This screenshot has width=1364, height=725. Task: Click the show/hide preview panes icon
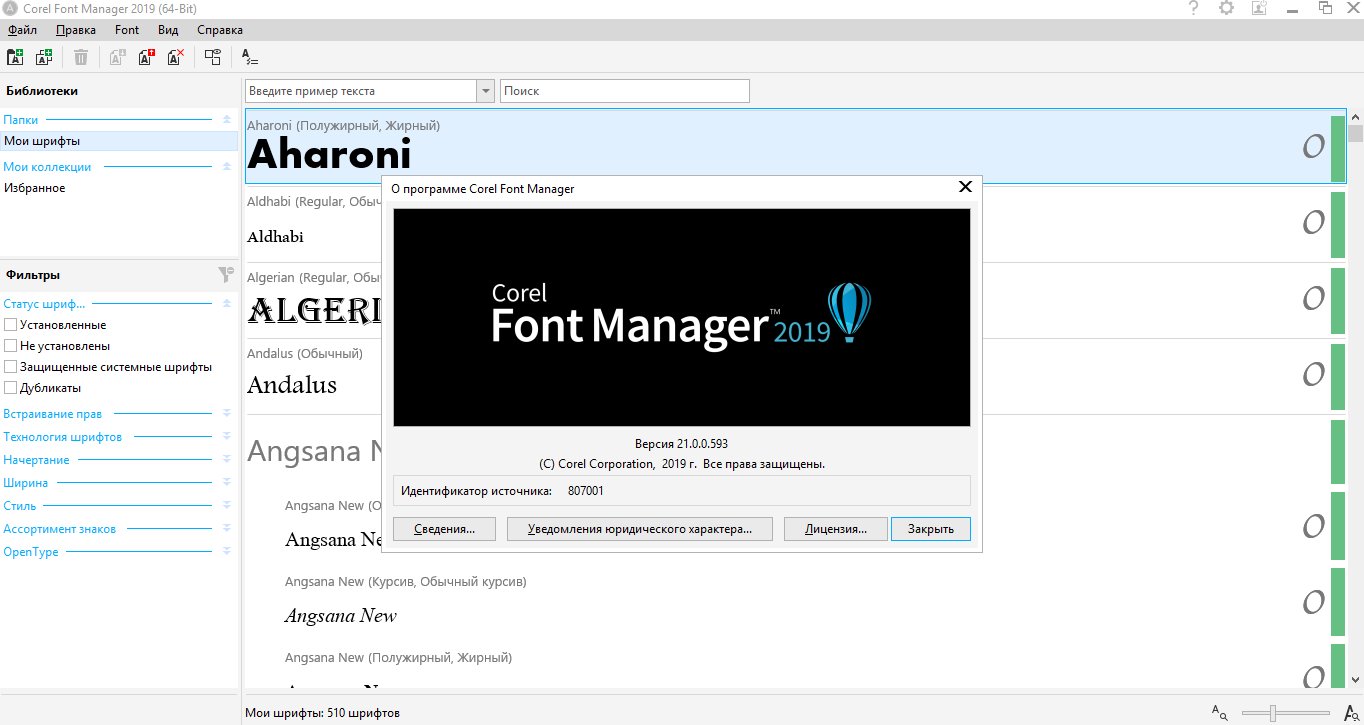(x=212, y=57)
